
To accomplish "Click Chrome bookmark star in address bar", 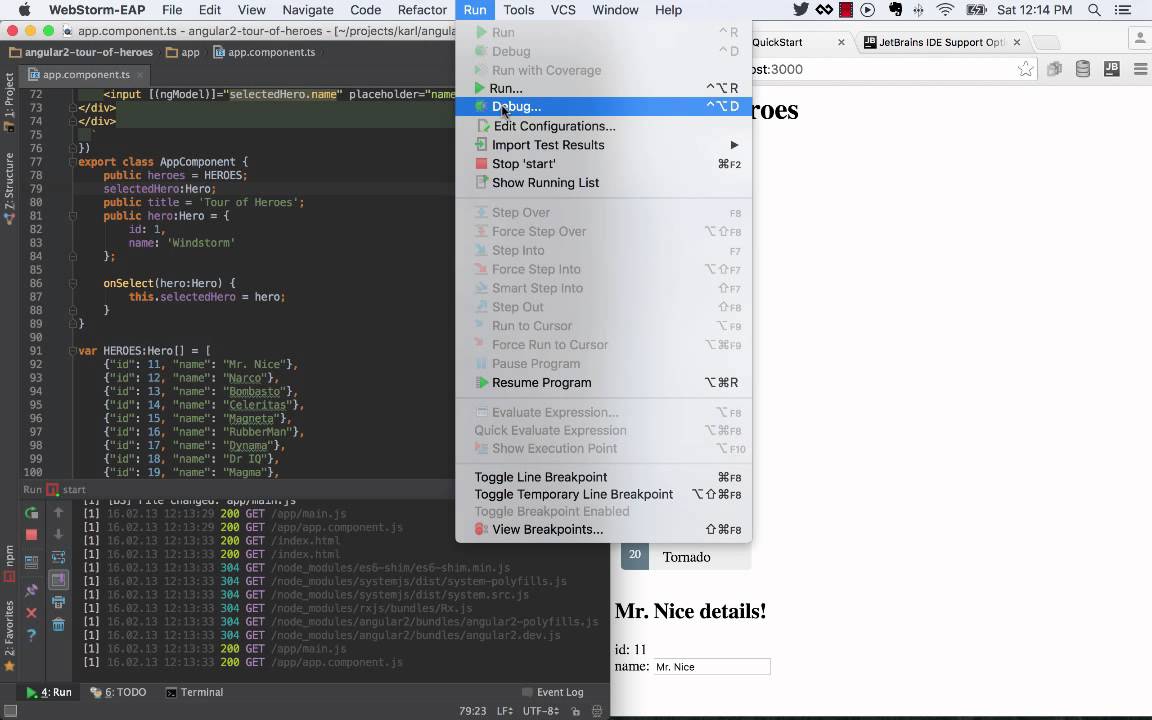I will 1025,69.
